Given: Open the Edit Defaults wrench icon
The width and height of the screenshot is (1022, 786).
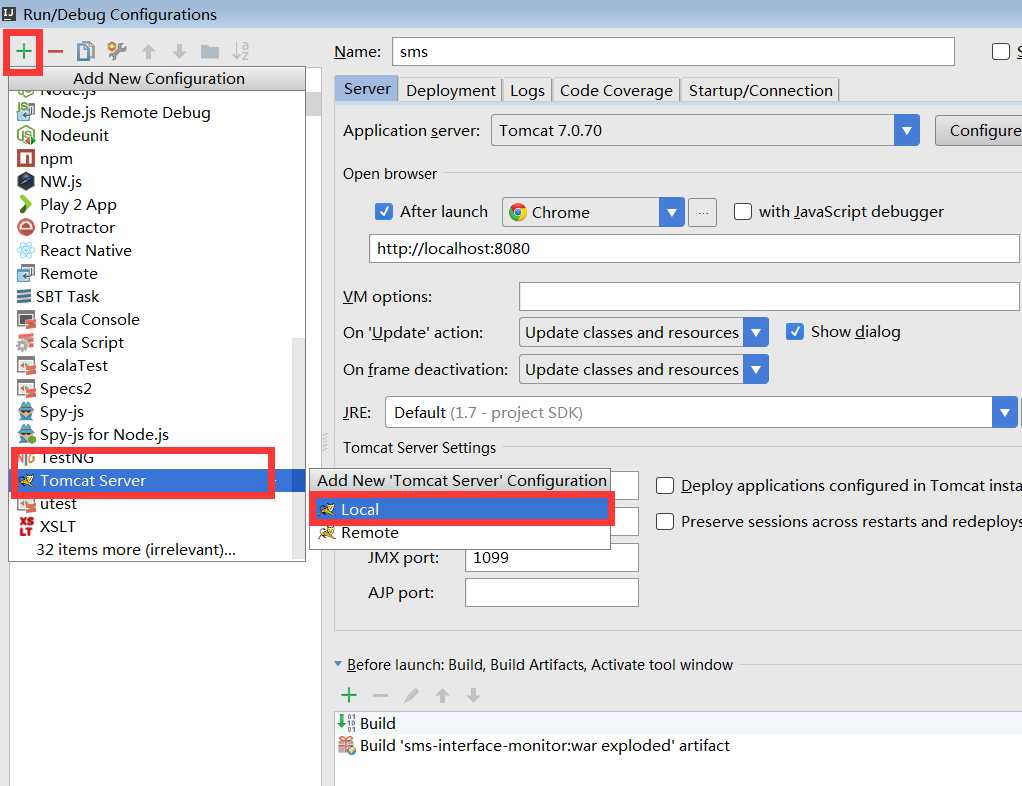Looking at the screenshot, I should click(x=117, y=51).
